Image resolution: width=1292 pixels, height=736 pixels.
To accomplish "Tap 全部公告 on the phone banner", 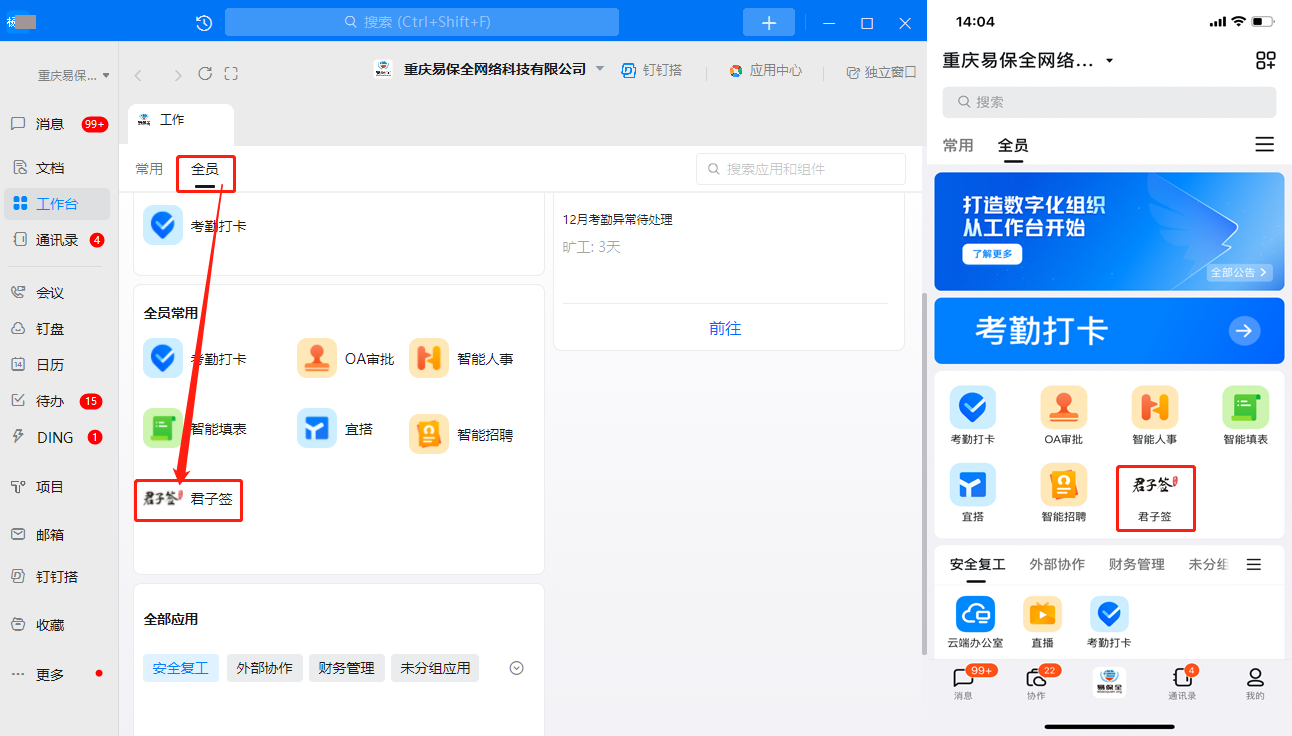I will tap(1240, 272).
